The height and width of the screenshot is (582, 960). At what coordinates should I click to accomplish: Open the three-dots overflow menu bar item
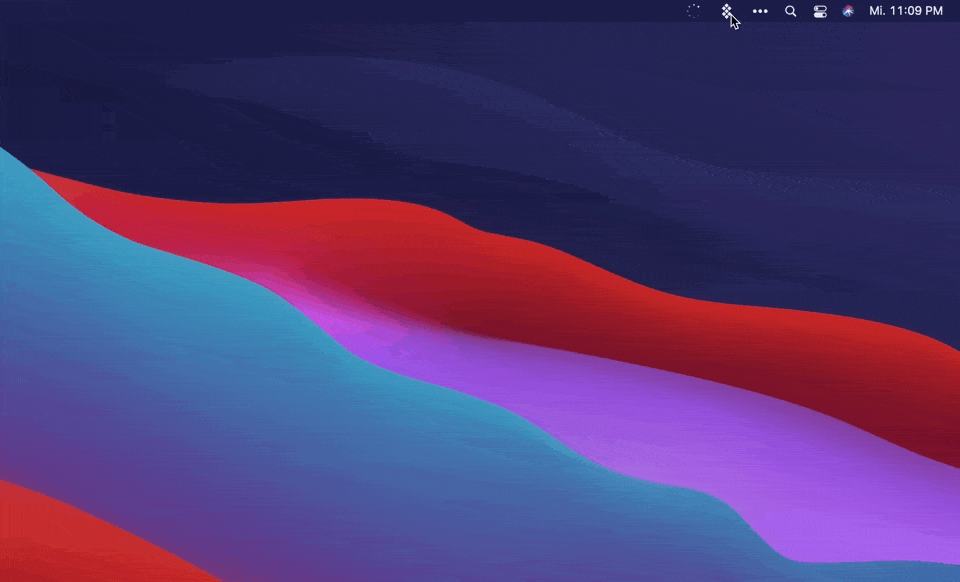tap(760, 11)
